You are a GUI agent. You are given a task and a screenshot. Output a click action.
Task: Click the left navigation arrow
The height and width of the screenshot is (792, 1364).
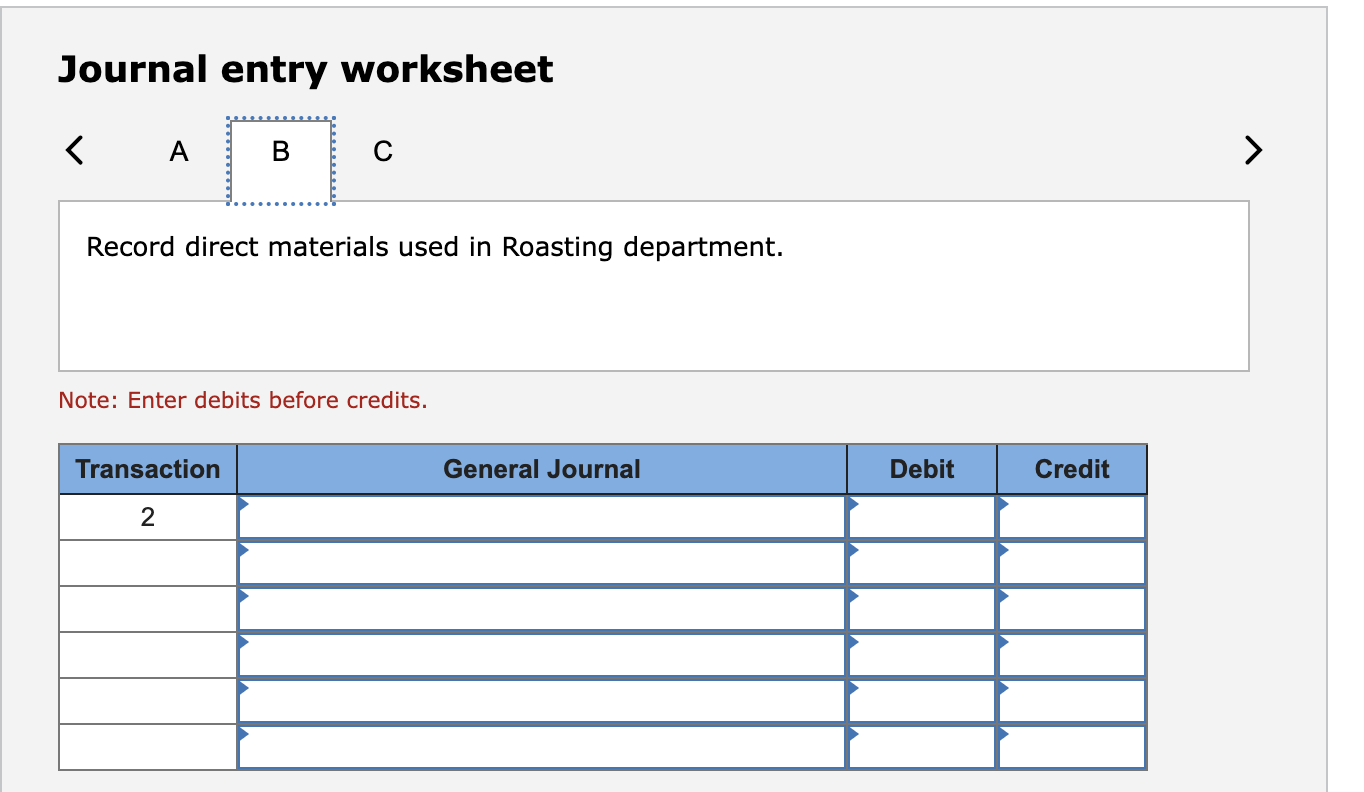pyautogui.click(x=73, y=150)
